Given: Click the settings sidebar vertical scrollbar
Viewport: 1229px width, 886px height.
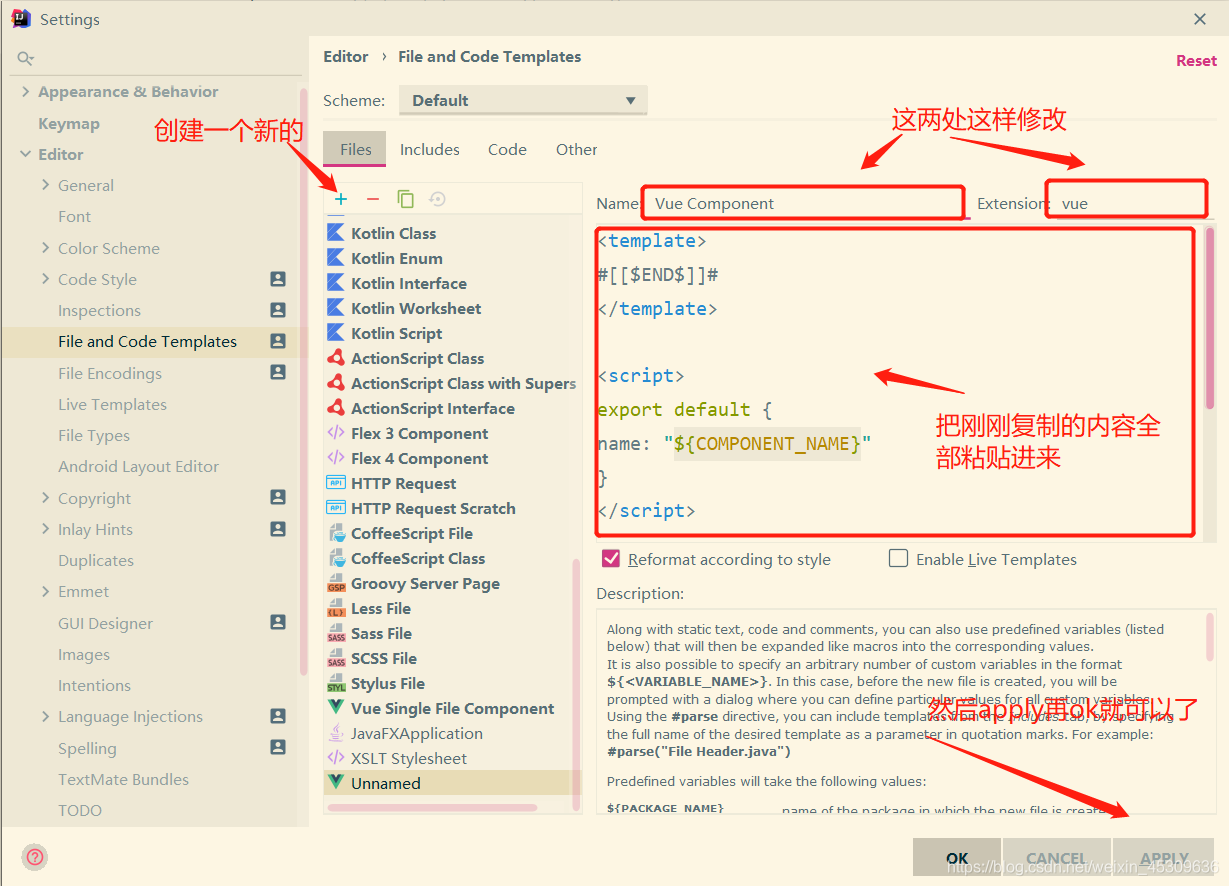Looking at the screenshot, I should [303, 380].
